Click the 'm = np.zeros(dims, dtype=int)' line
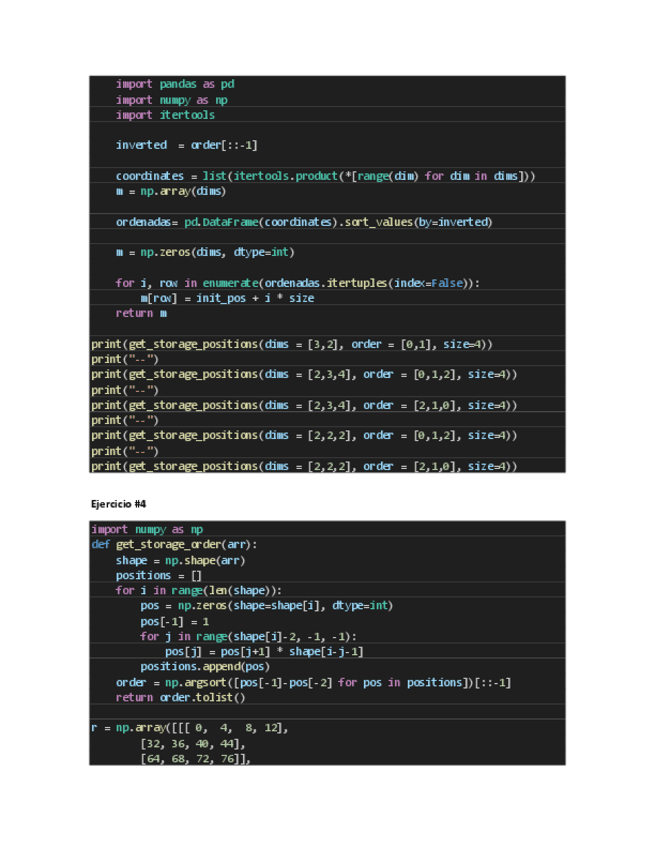Screen dimensions: 655x848 tap(204, 252)
